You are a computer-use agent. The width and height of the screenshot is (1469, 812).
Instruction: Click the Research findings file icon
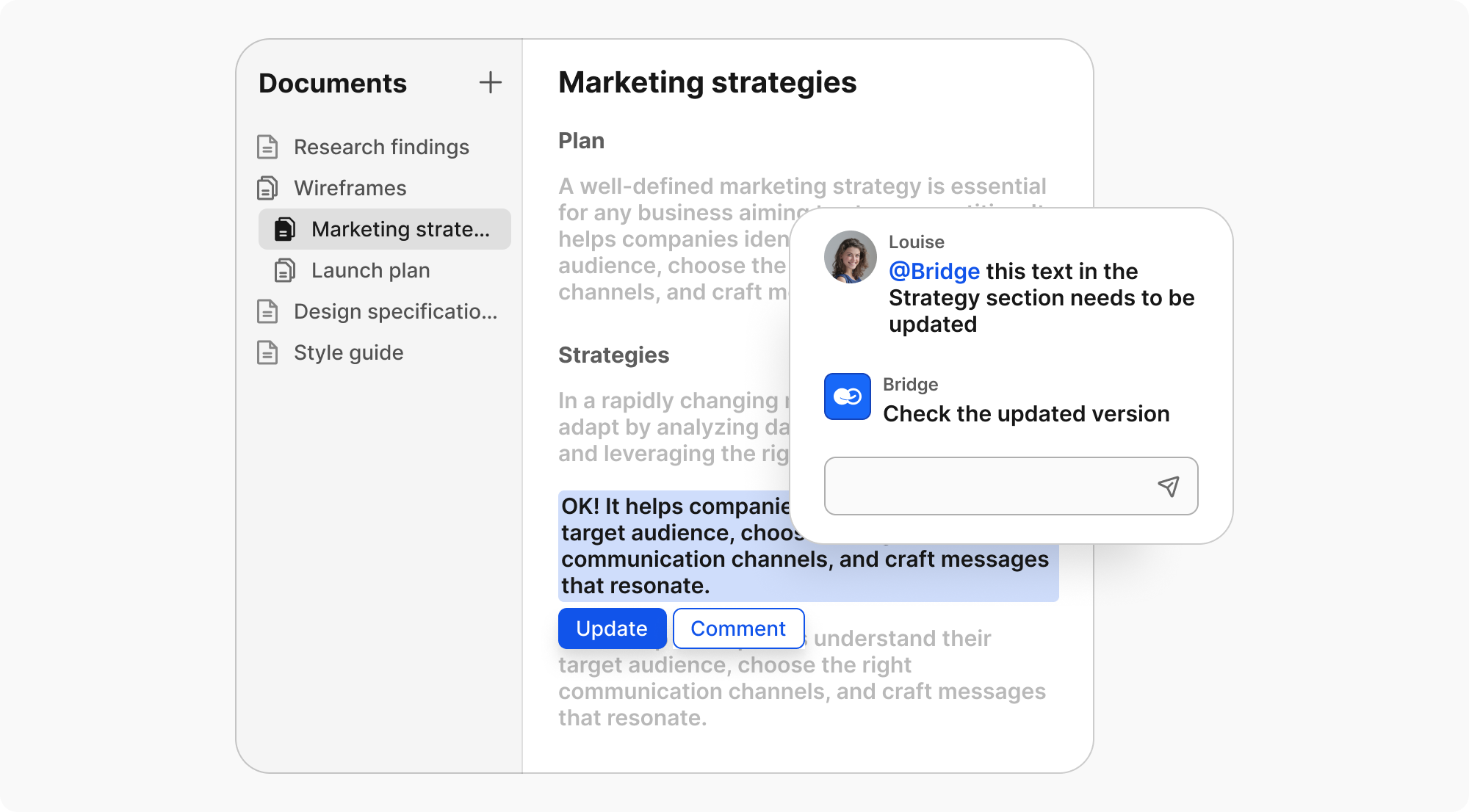pyautogui.click(x=267, y=147)
